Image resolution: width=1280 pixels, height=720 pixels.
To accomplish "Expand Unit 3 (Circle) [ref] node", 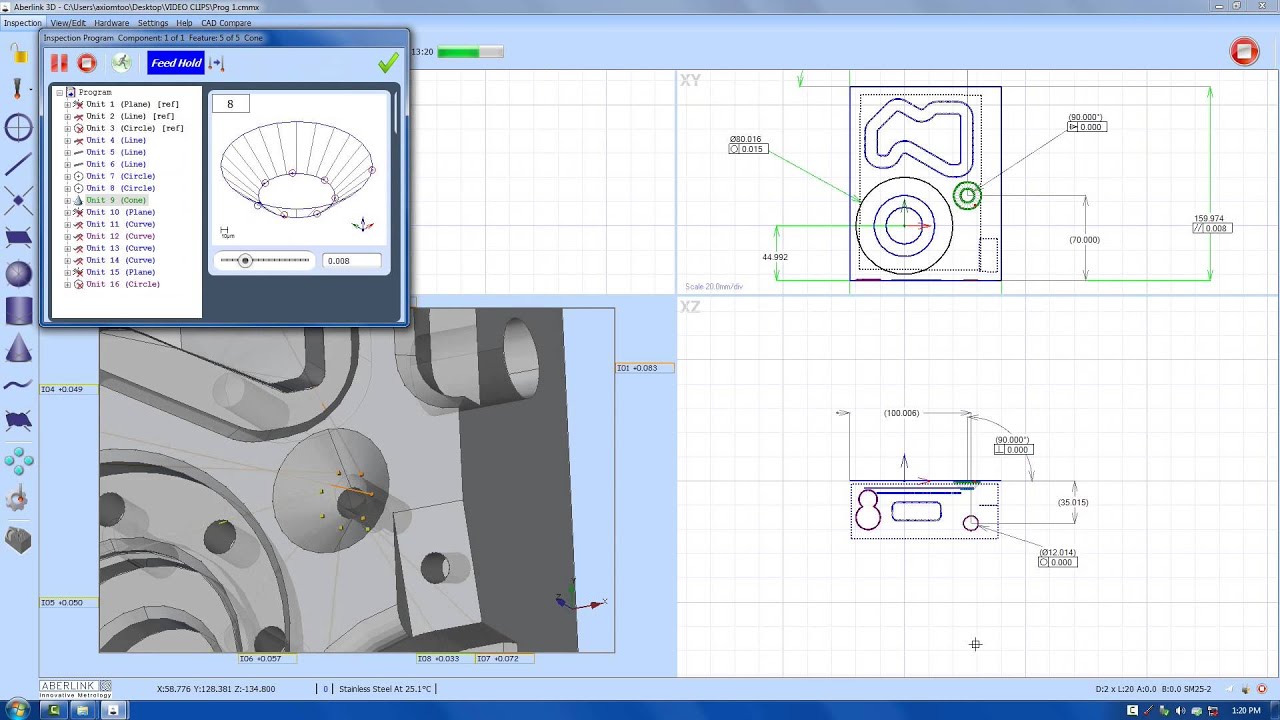I will pos(68,128).
